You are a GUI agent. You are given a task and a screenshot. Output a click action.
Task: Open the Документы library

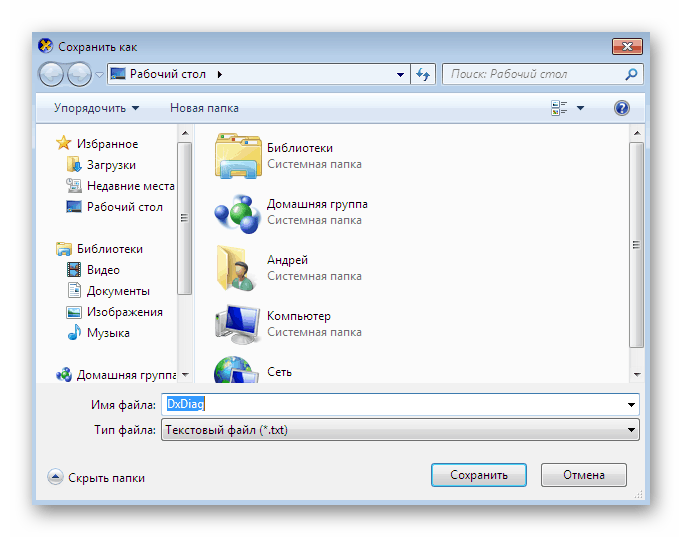(x=118, y=290)
